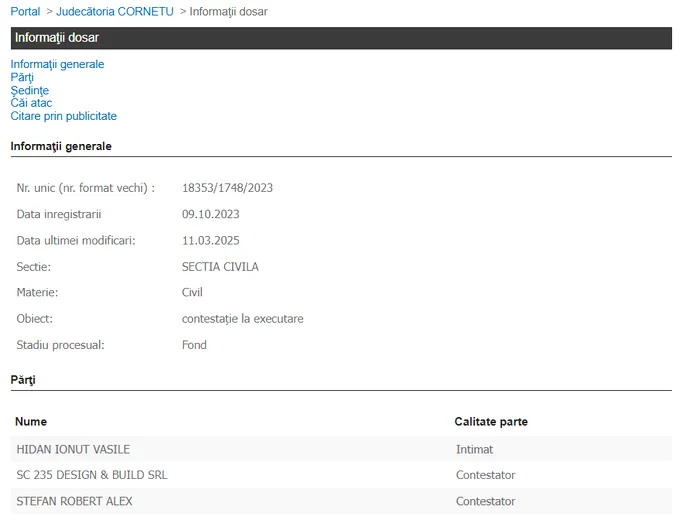
Task: Click the last modification date 11.03.2025
Action: (x=210, y=240)
